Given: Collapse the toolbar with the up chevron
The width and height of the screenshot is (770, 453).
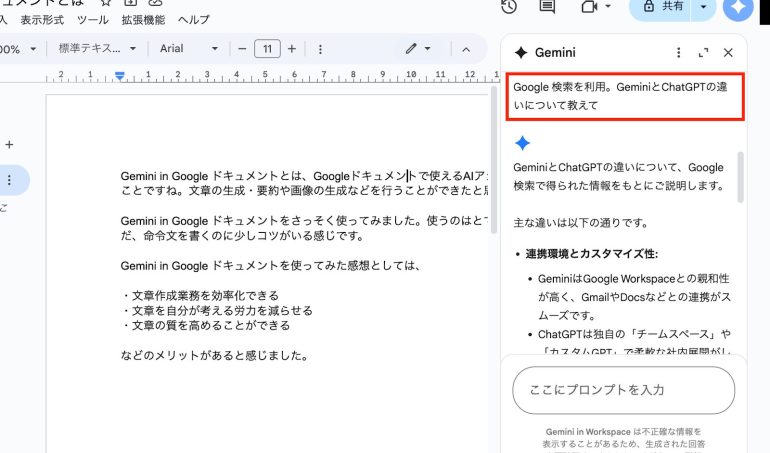Looking at the screenshot, I should tap(466, 49).
